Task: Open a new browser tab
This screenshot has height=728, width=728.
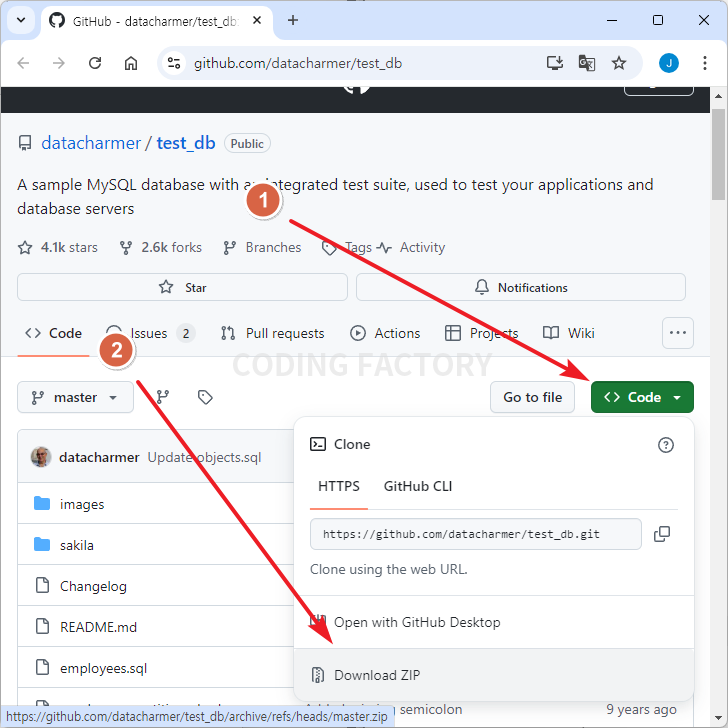Action: (x=292, y=20)
